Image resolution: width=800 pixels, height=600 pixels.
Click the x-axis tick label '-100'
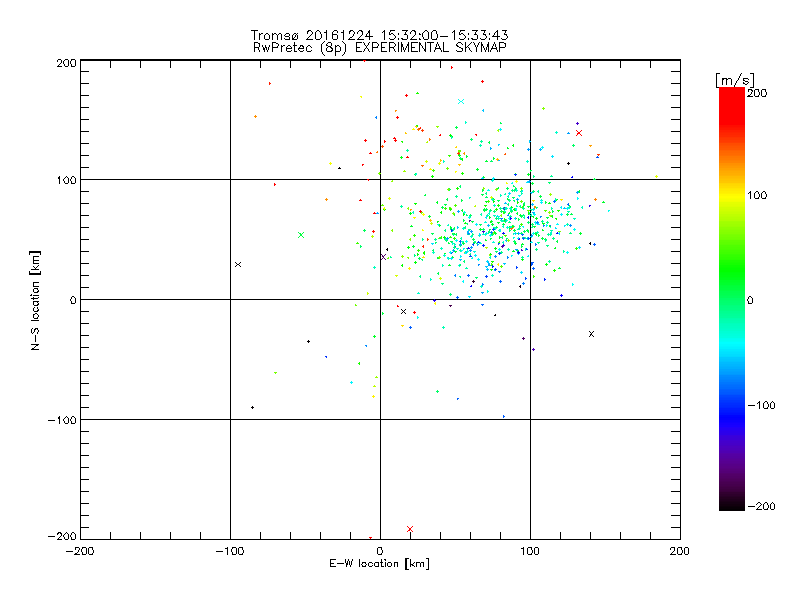tap(230, 552)
